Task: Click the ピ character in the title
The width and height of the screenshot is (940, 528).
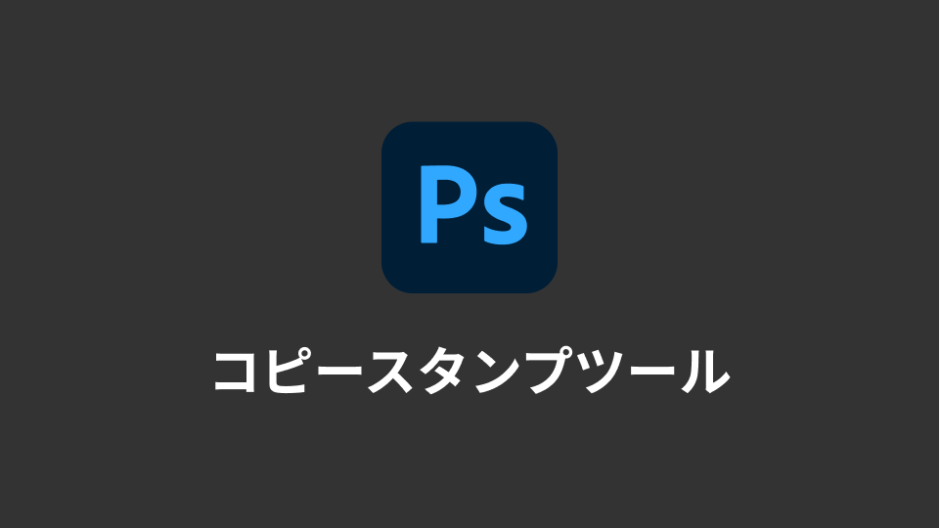Action: pyautogui.click(x=291, y=370)
